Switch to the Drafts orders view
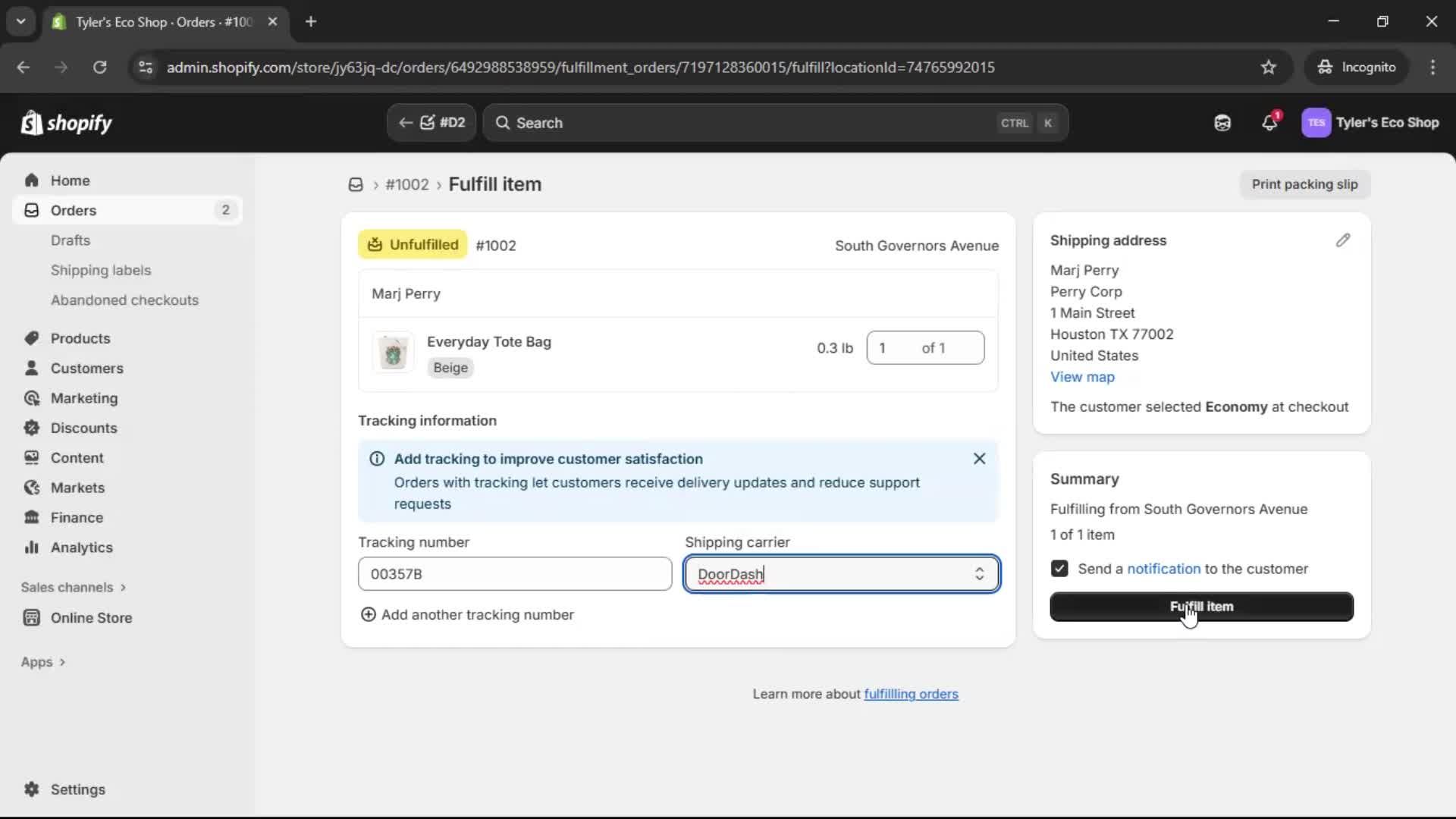The image size is (1456, 819). [x=71, y=240]
